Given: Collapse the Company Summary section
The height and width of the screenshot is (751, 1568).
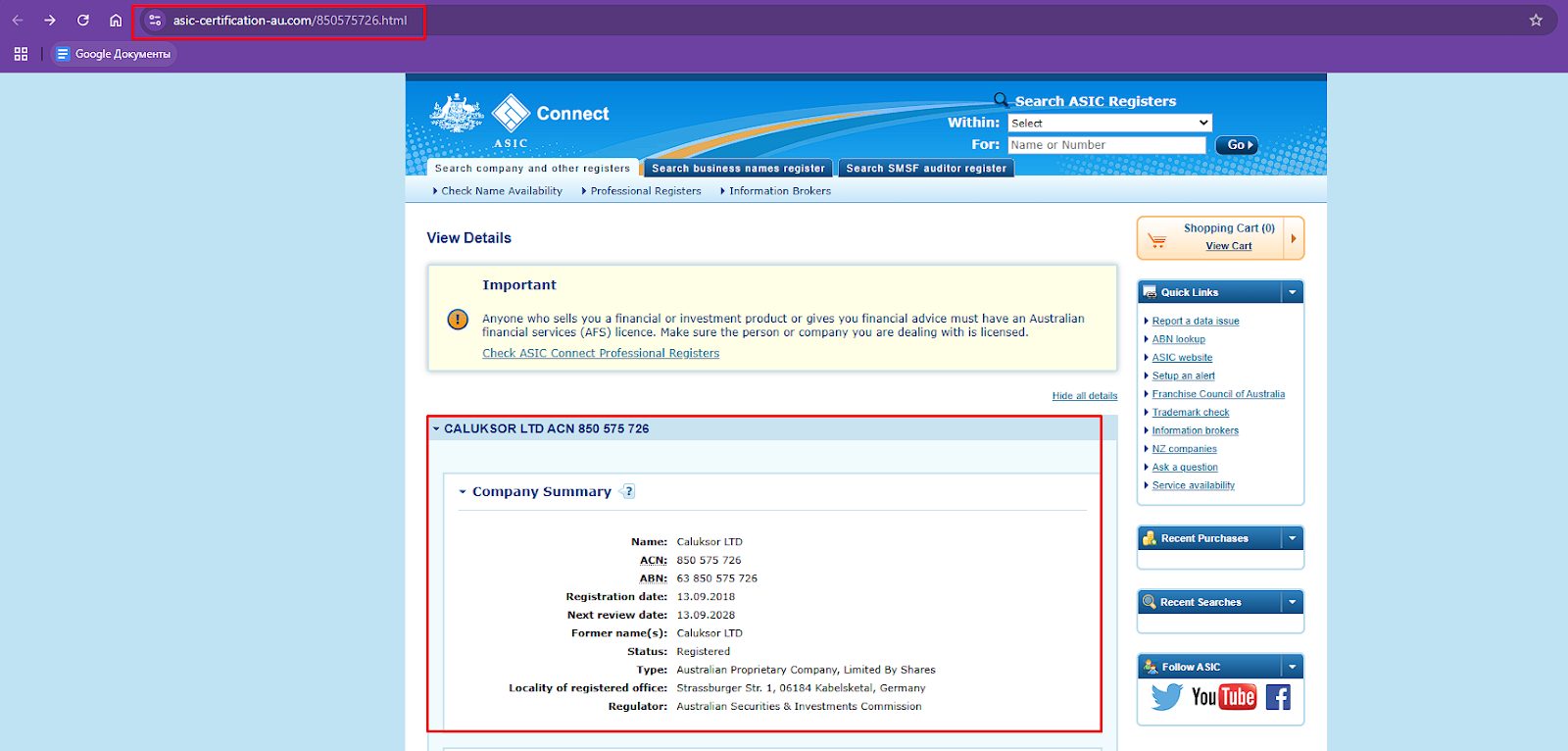Looking at the screenshot, I should tap(463, 492).
